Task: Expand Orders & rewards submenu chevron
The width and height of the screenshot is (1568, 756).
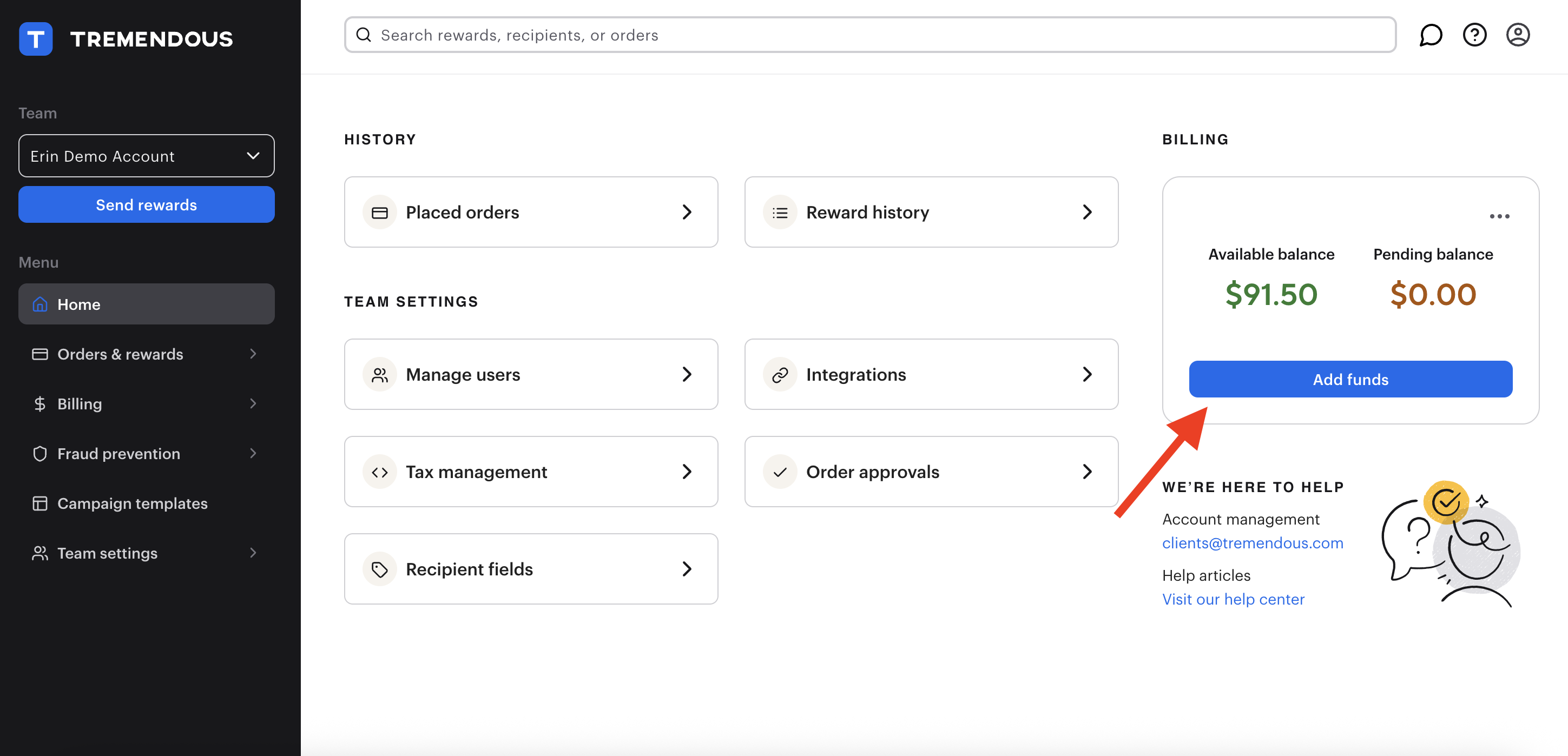Action: point(253,354)
